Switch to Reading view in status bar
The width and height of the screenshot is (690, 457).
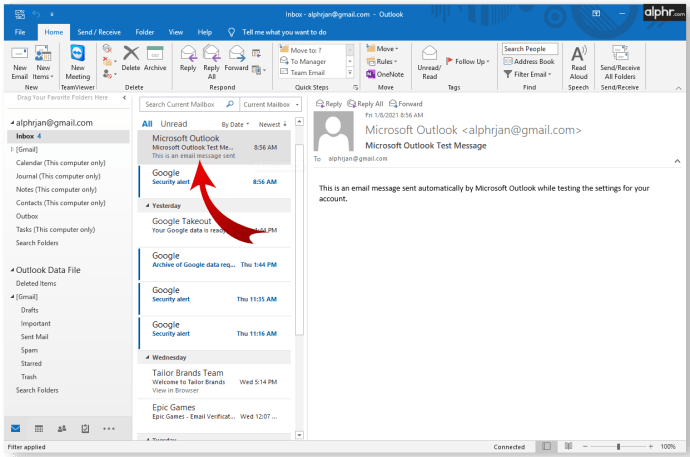click(569, 446)
